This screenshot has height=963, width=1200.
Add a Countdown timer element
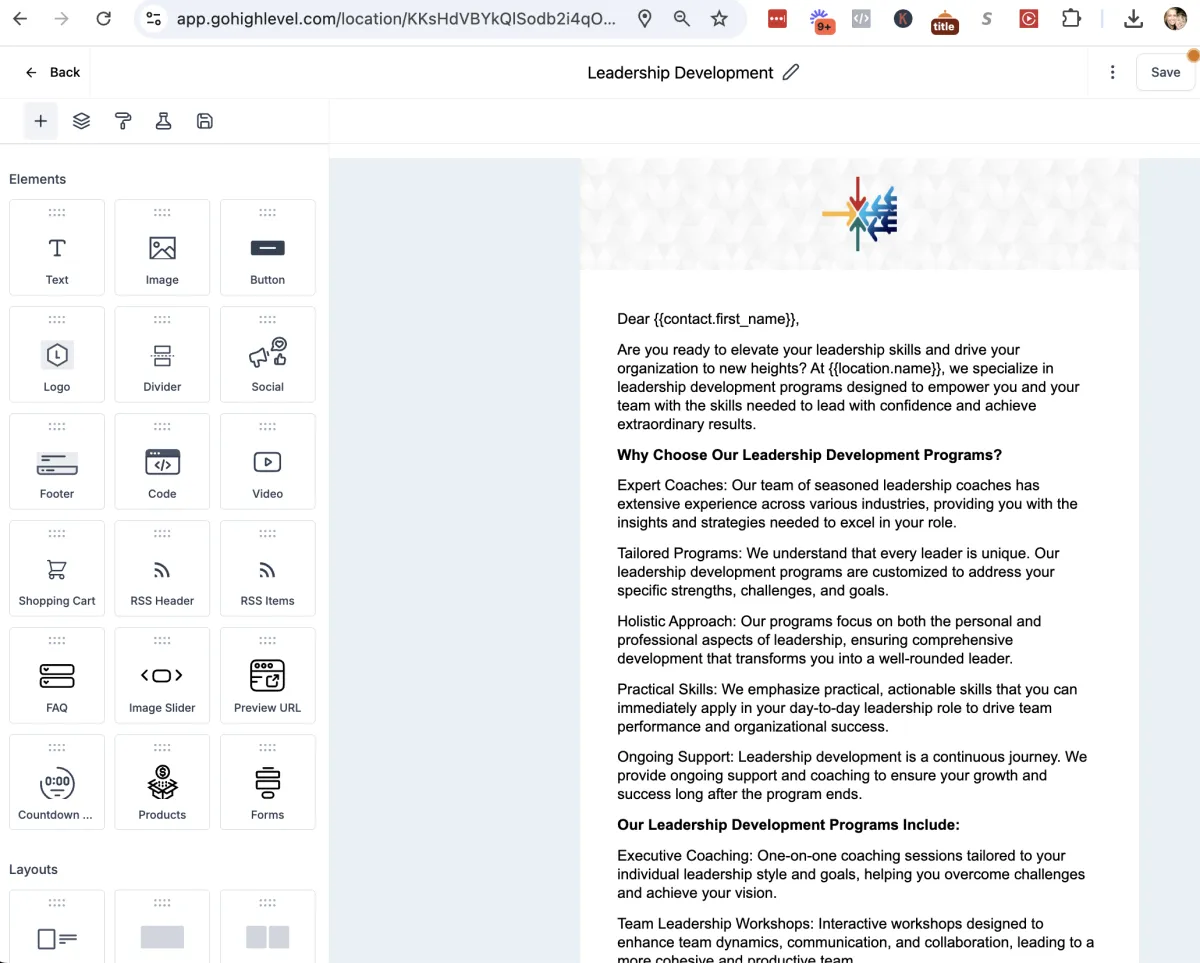click(x=57, y=782)
